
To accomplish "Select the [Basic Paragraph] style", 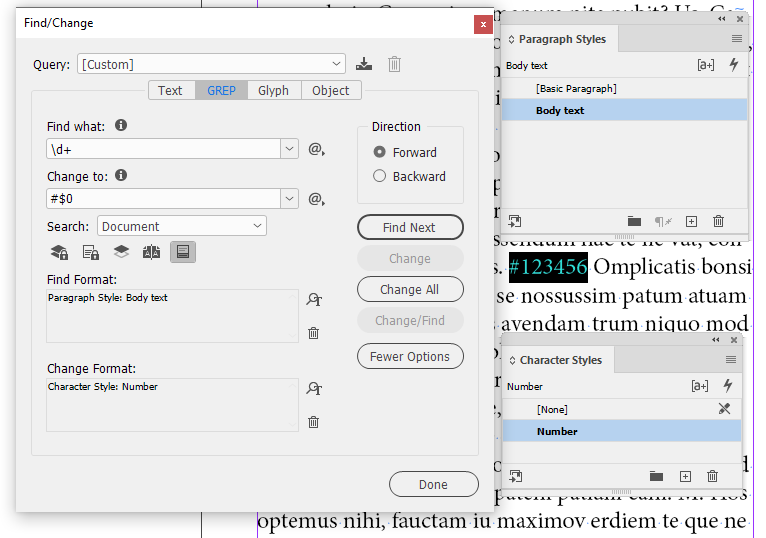I will click(x=576, y=89).
